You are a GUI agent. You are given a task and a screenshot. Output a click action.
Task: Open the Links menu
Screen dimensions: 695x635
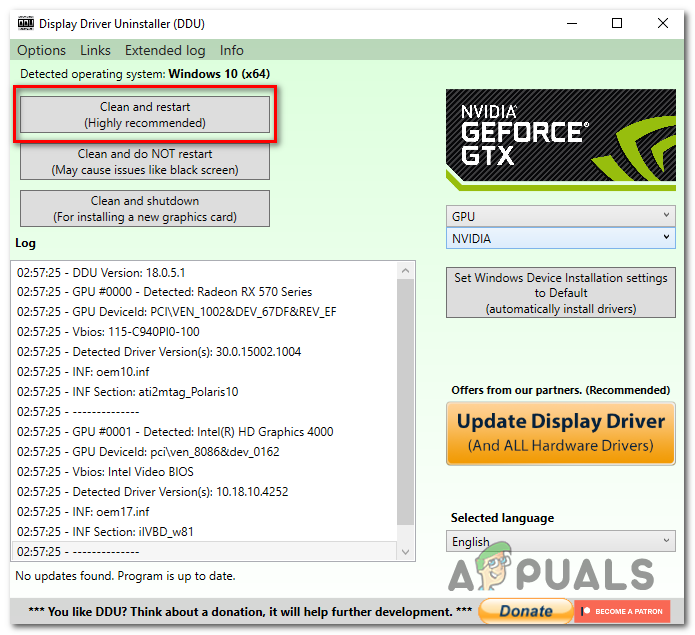95,50
